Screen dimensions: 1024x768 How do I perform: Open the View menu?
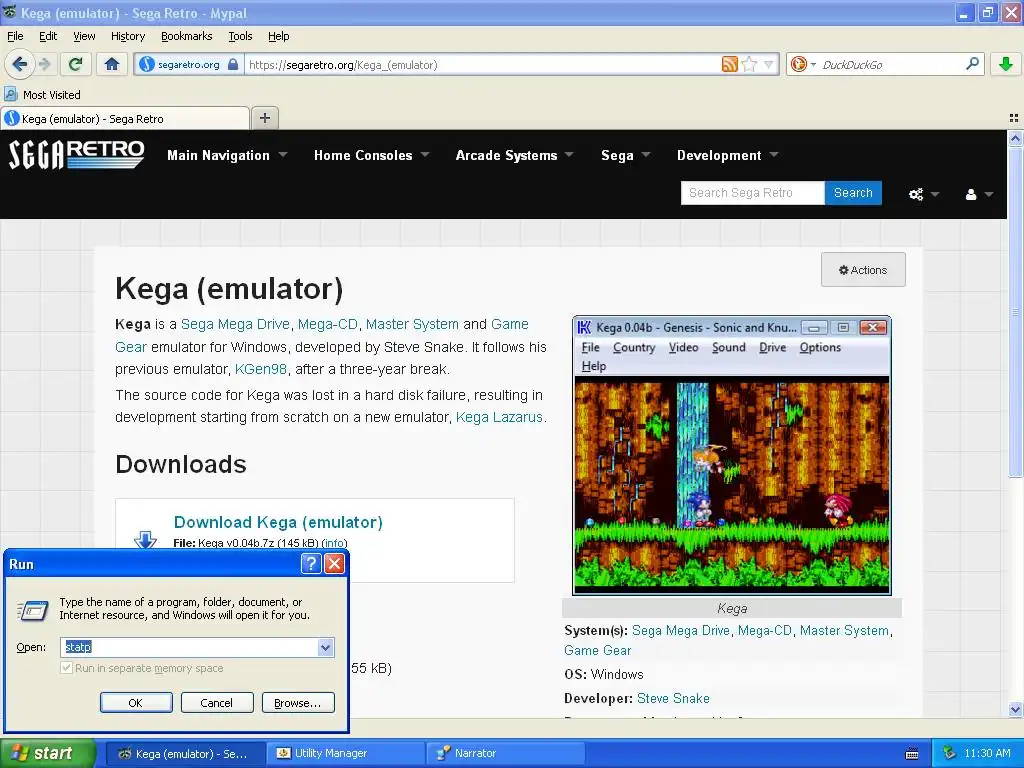tap(84, 36)
